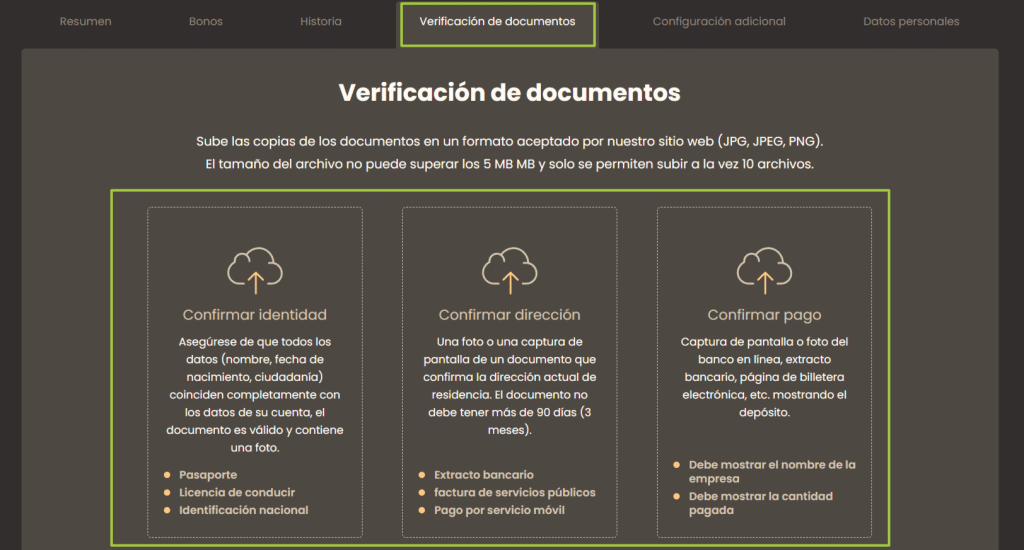Click Pago por servicio móvil item
Screen dimensions: 1024x550
[x=499, y=510]
